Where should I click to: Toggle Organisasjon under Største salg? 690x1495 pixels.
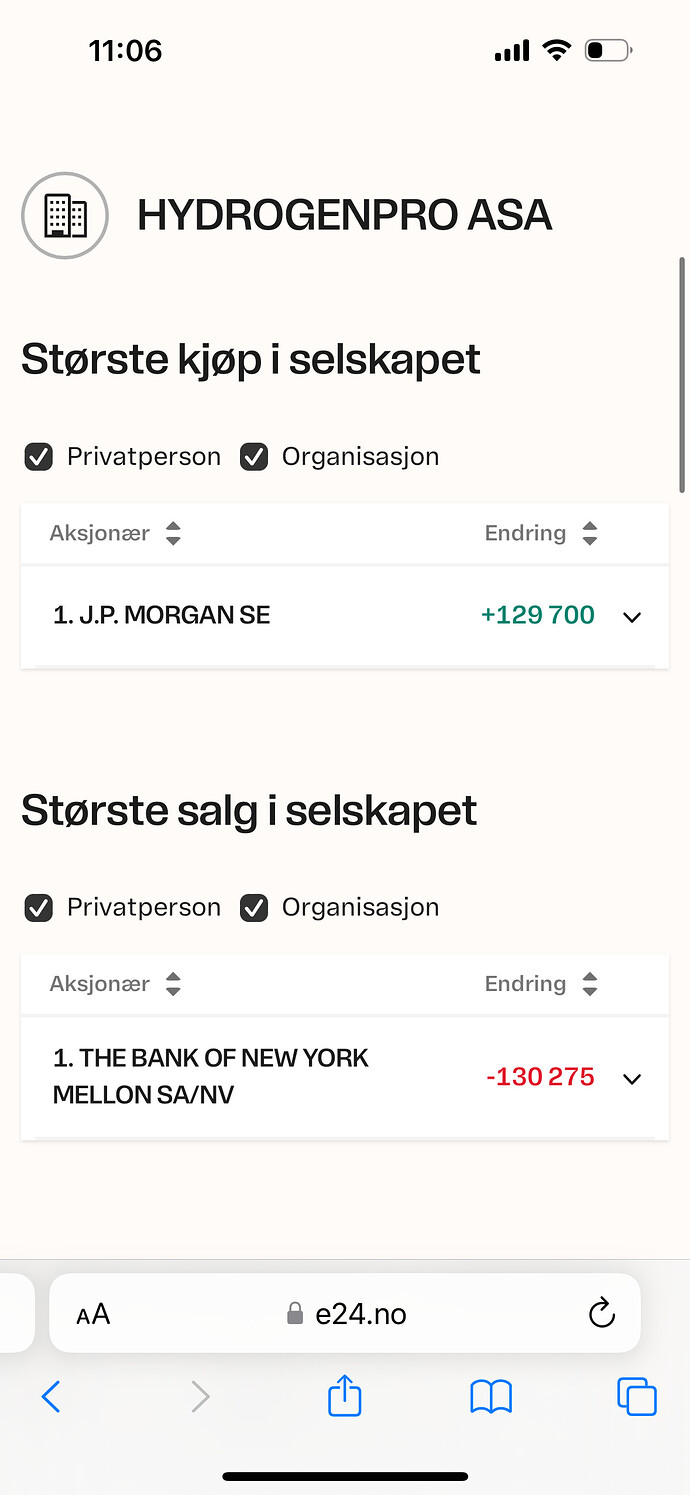point(254,908)
